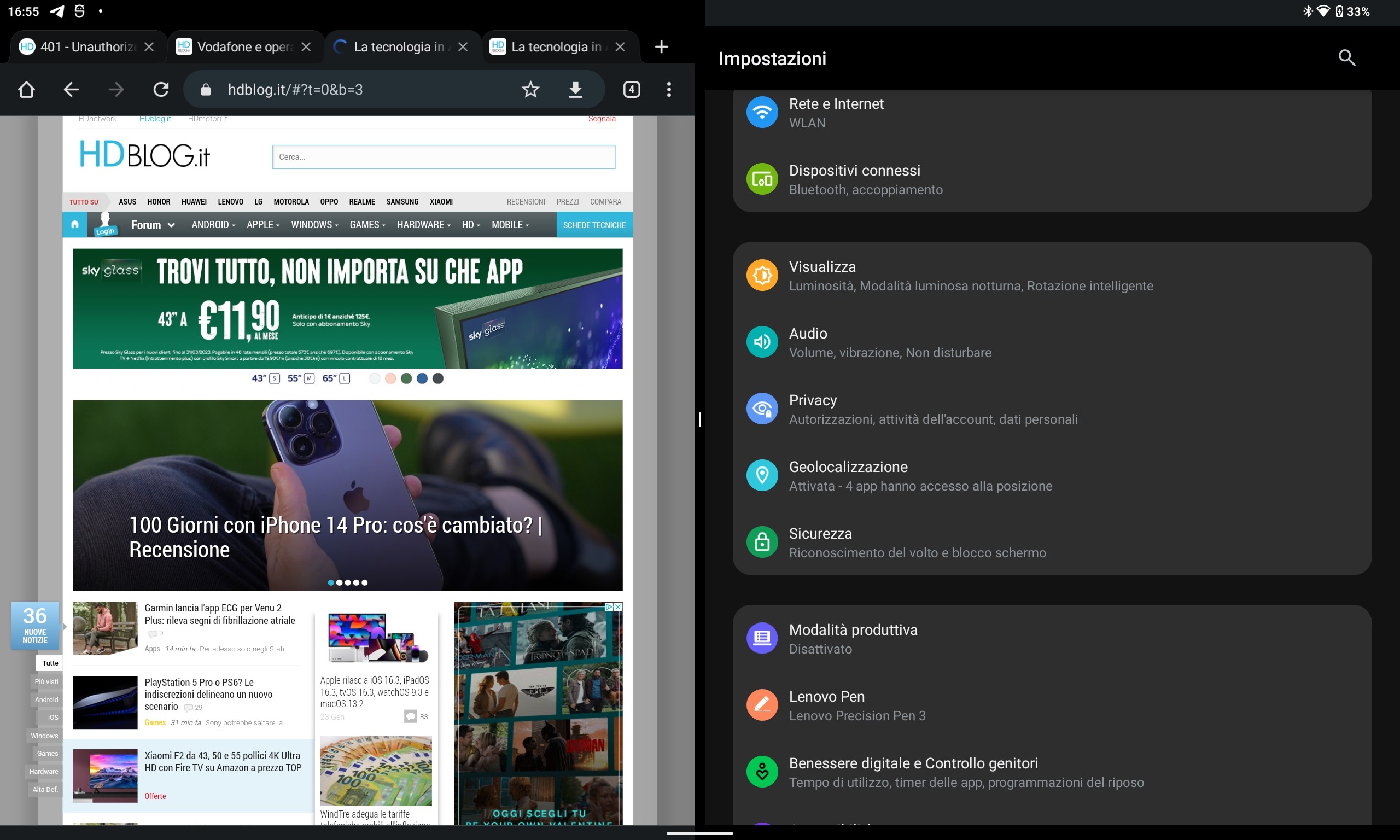The height and width of the screenshot is (840, 1400).
Task: Go back with the browser back arrow
Action: [x=71, y=90]
